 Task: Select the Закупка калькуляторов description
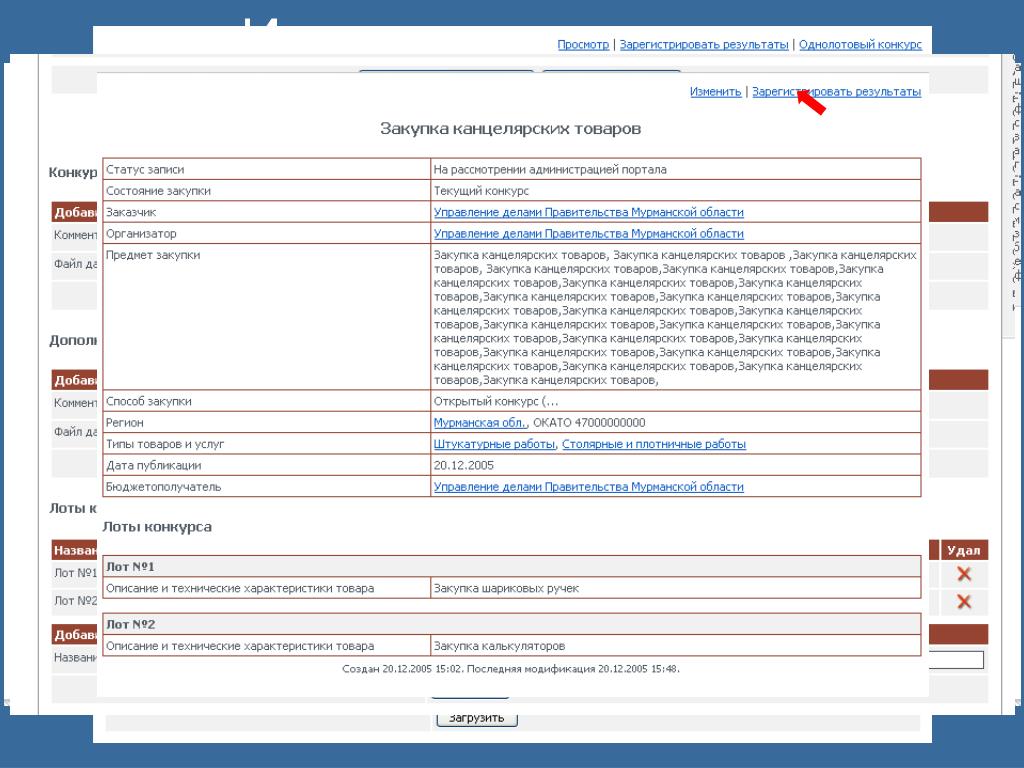click(x=500, y=646)
